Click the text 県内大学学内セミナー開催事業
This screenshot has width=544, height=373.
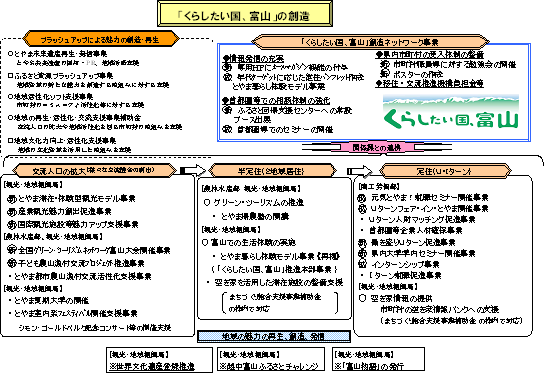(423, 254)
